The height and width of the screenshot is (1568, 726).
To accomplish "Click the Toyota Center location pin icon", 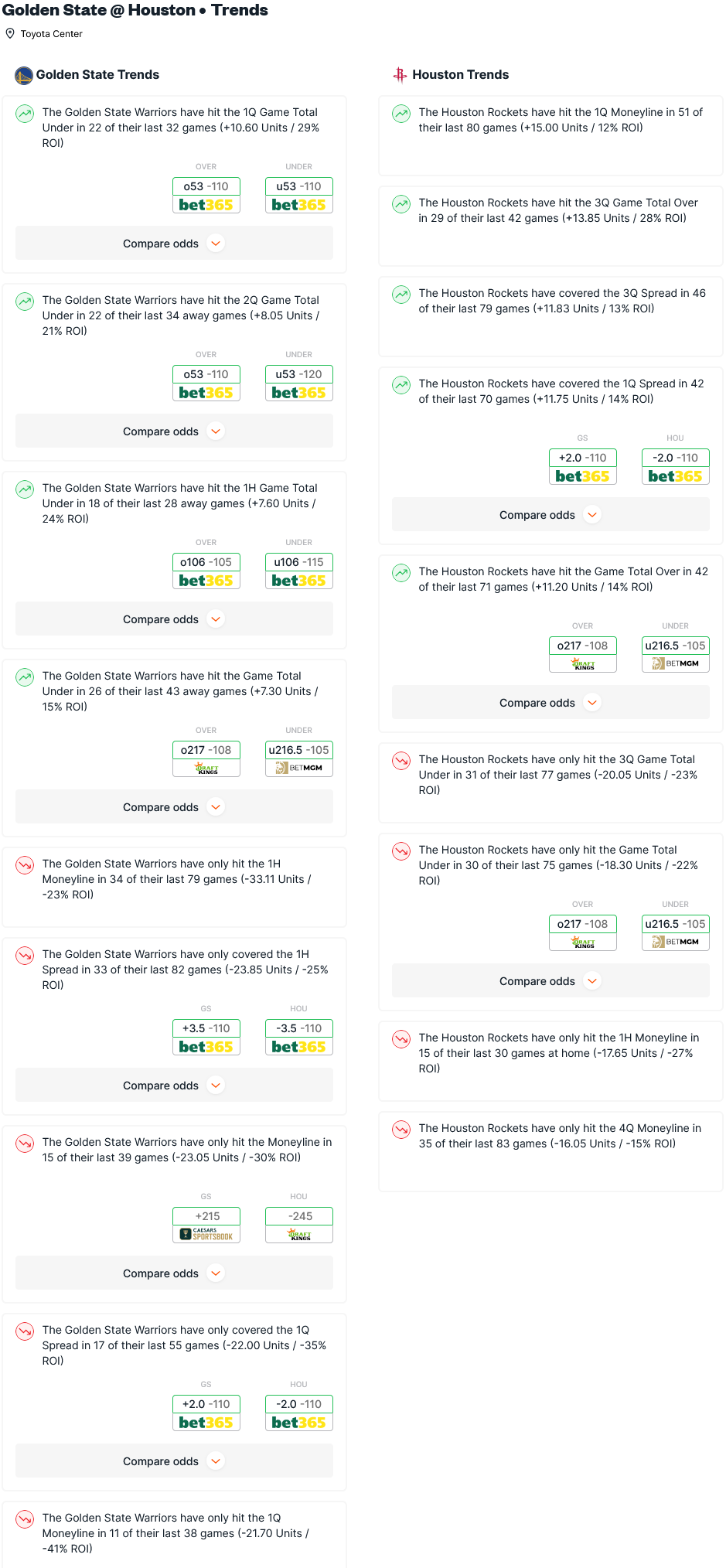I will 10,33.
